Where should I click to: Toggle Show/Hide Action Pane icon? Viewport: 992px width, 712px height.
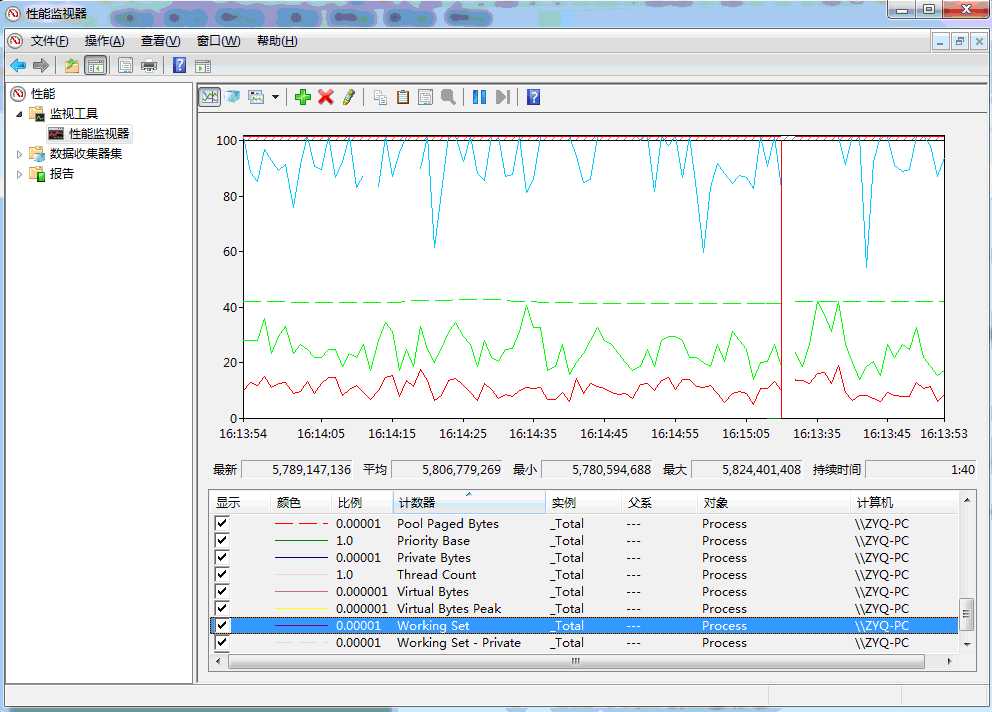pos(203,66)
